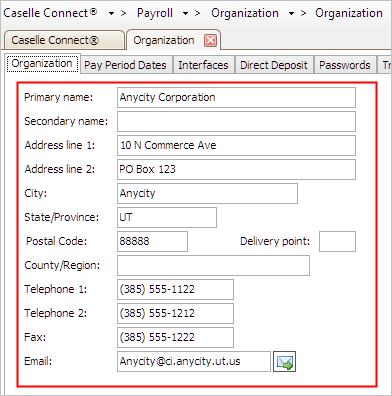The width and height of the screenshot is (392, 396).
Task: Click the empty County/Region field
Action: coord(213,265)
